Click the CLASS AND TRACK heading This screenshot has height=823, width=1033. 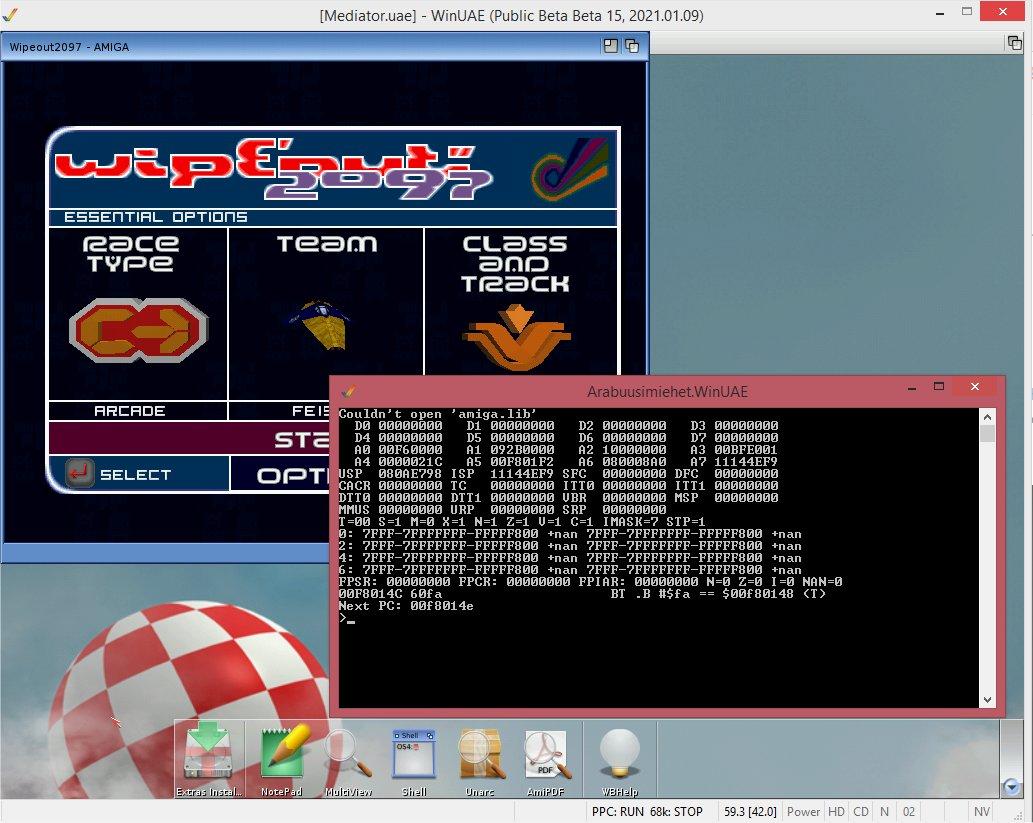coord(515,264)
